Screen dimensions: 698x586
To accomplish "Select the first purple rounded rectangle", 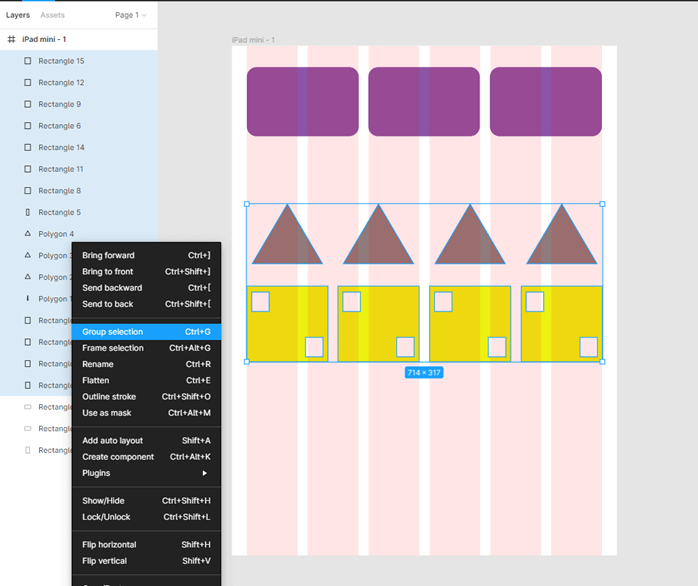I will click(302, 101).
